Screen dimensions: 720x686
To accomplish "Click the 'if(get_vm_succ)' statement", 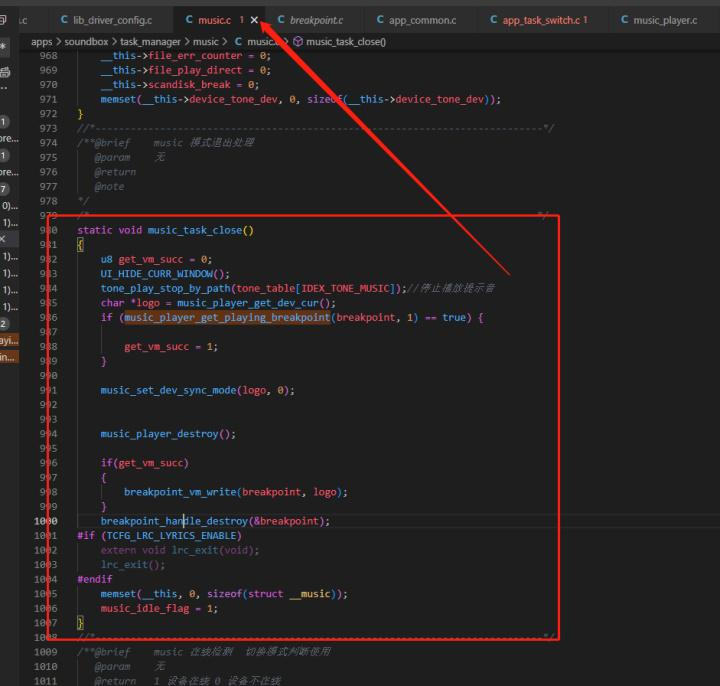I will (x=145, y=463).
